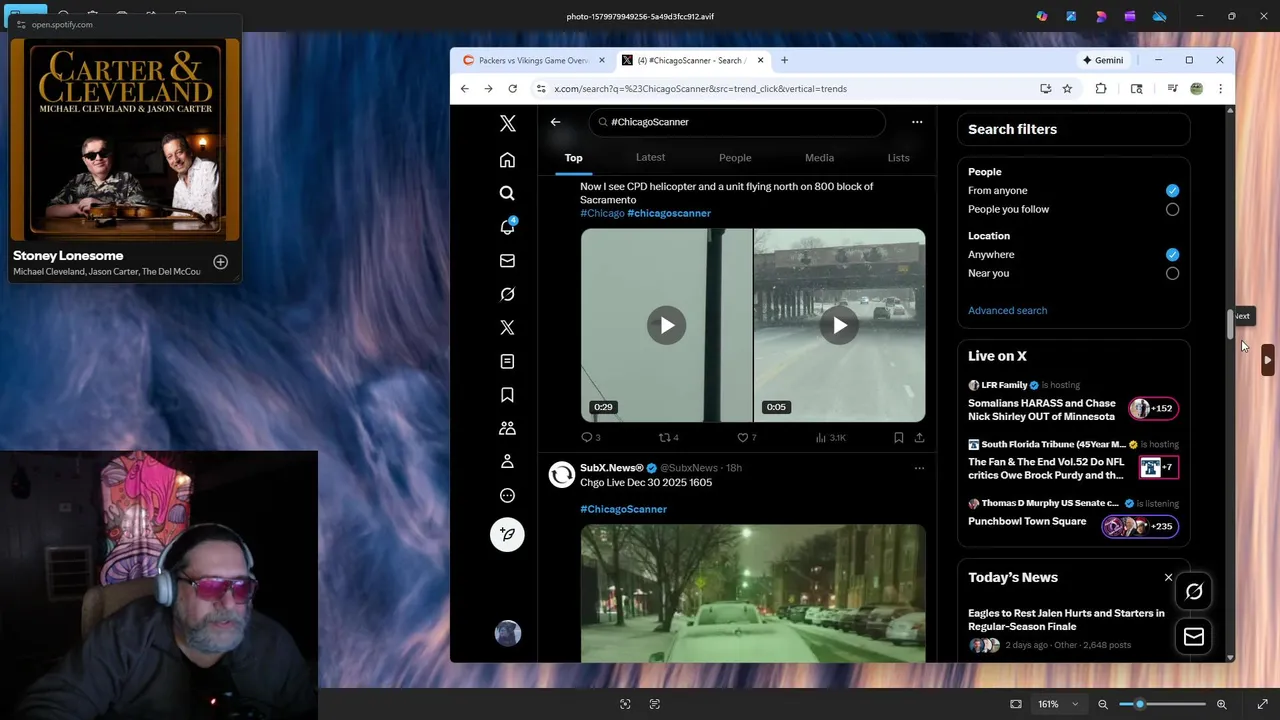Share the CPD helicopter post
The width and height of the screenshot is (1280, 720).
919,437
